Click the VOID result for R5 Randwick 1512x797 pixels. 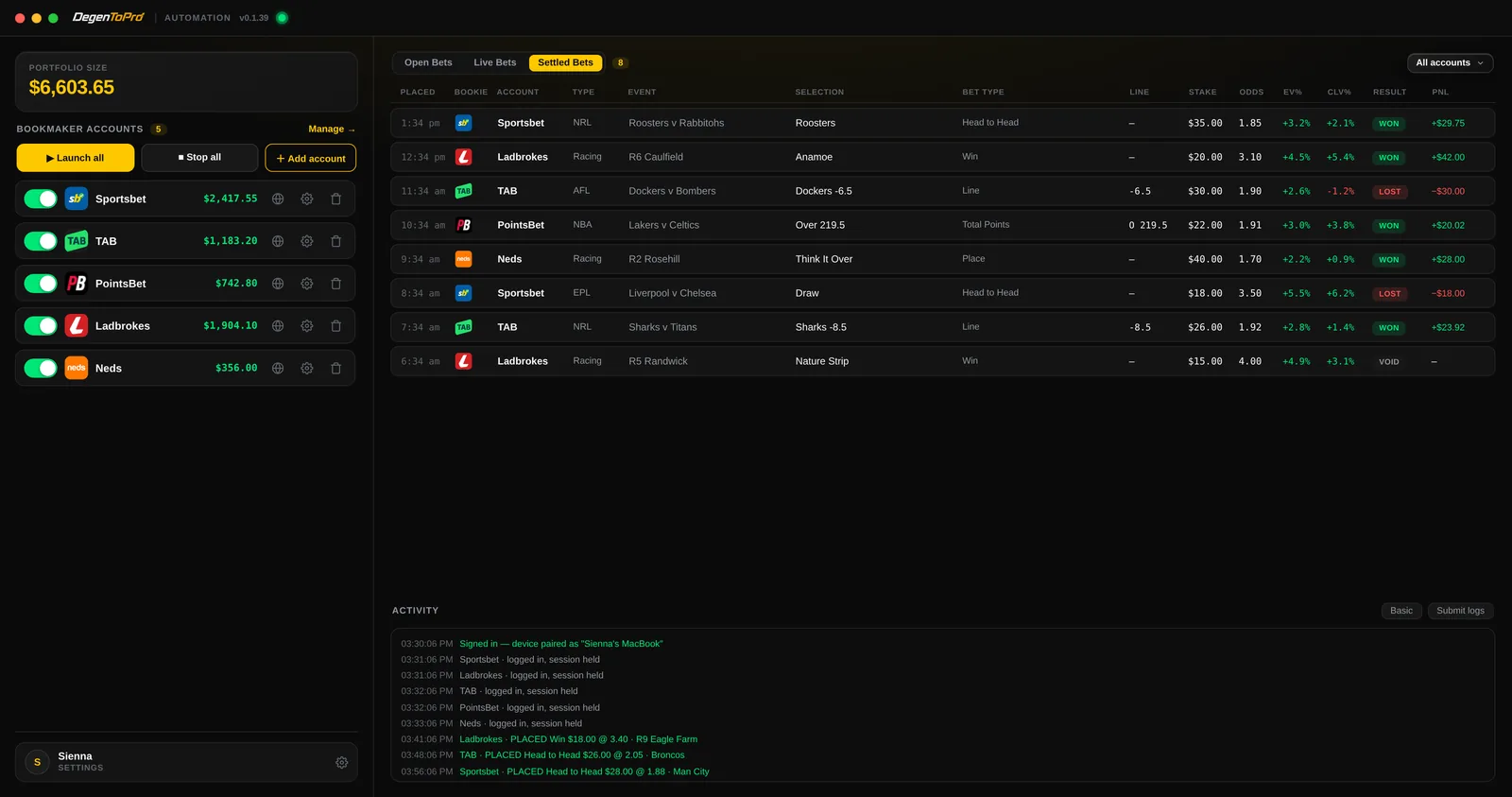point(1388,362)
